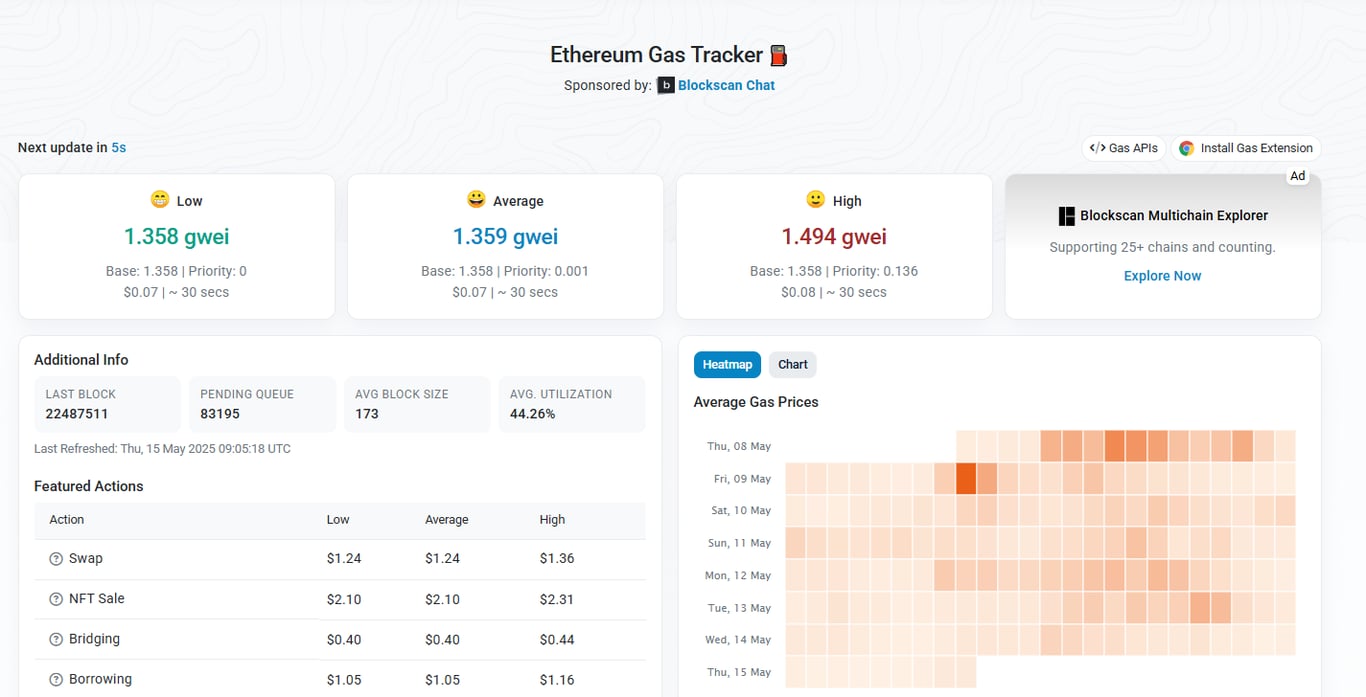Click the Average 1.359 gwei value

click(505, 237)
